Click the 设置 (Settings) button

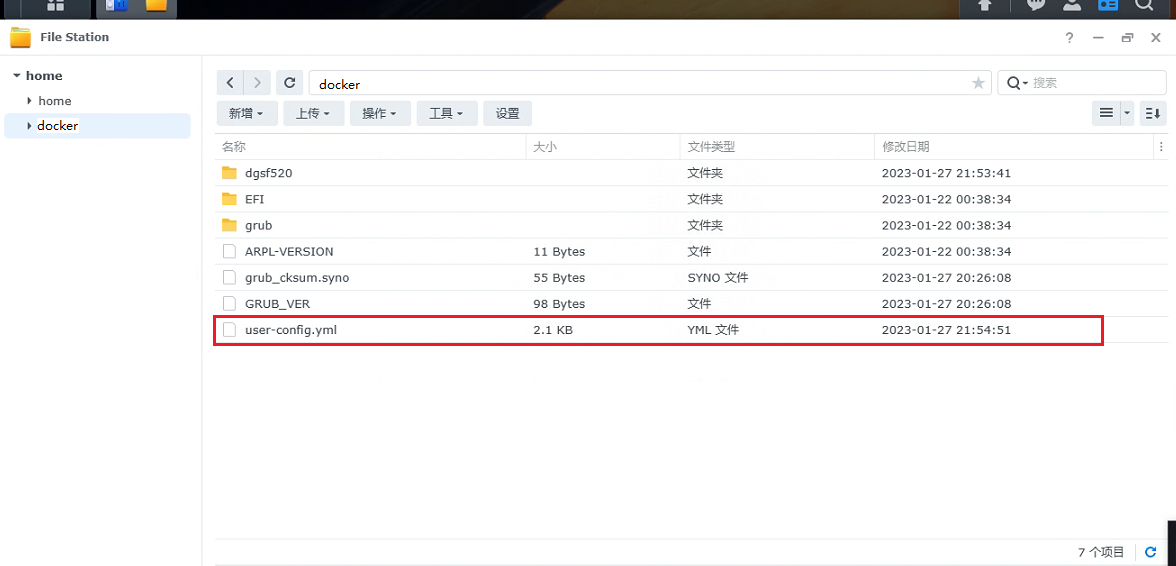pyautogui.click(x=507, y=113)
